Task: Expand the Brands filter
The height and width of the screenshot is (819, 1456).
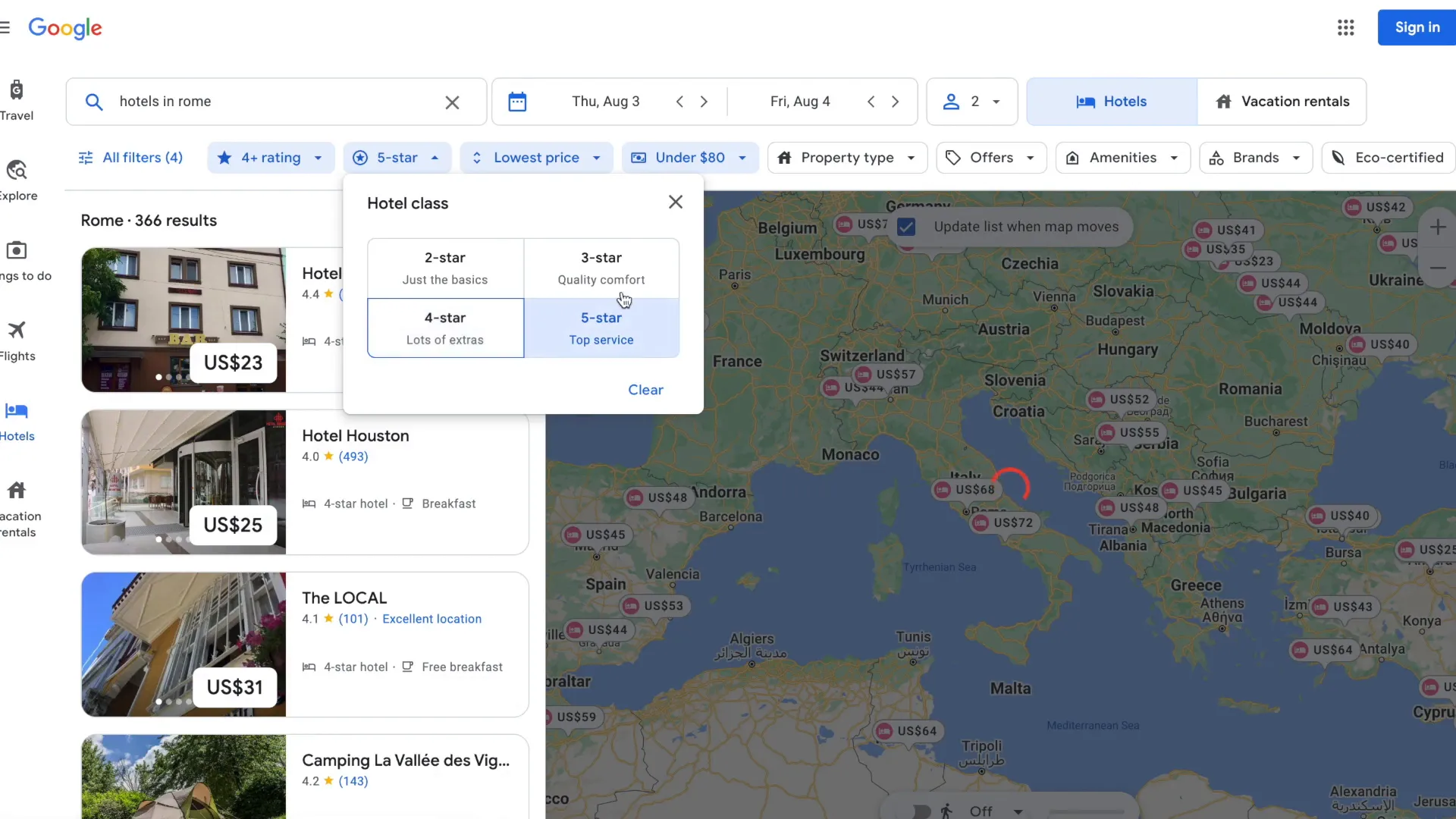Action: click(x=1256, y=158)
